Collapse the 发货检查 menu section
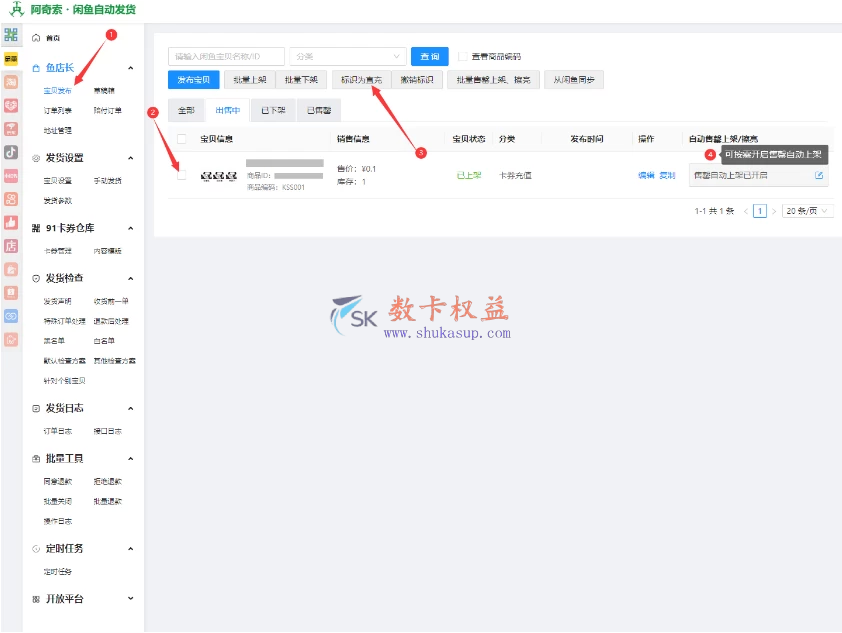This screenshot has height=633, width=842. click(130, 279)
